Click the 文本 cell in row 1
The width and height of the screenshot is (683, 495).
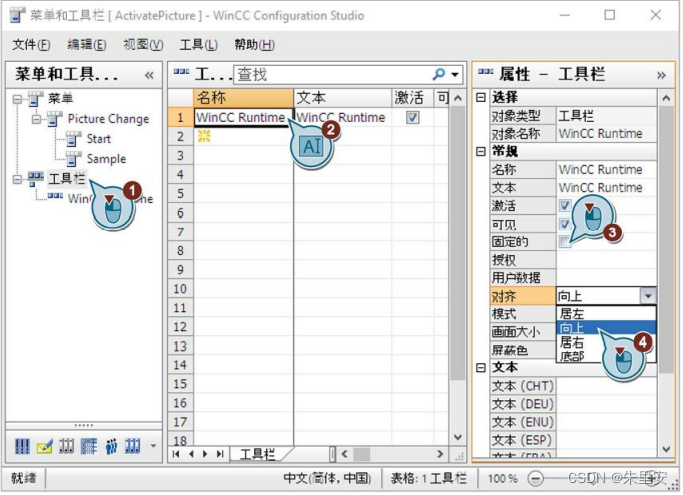343,118
